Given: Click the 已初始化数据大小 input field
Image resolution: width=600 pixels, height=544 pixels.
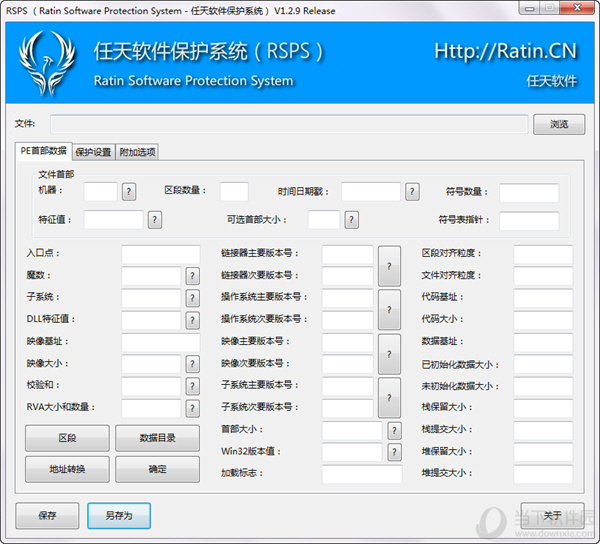Looking at the screenshot, I should tap(543, 365).
